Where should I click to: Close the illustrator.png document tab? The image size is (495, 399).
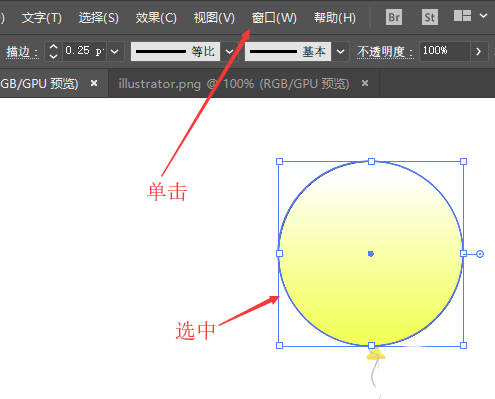click(x=365, y=83)
